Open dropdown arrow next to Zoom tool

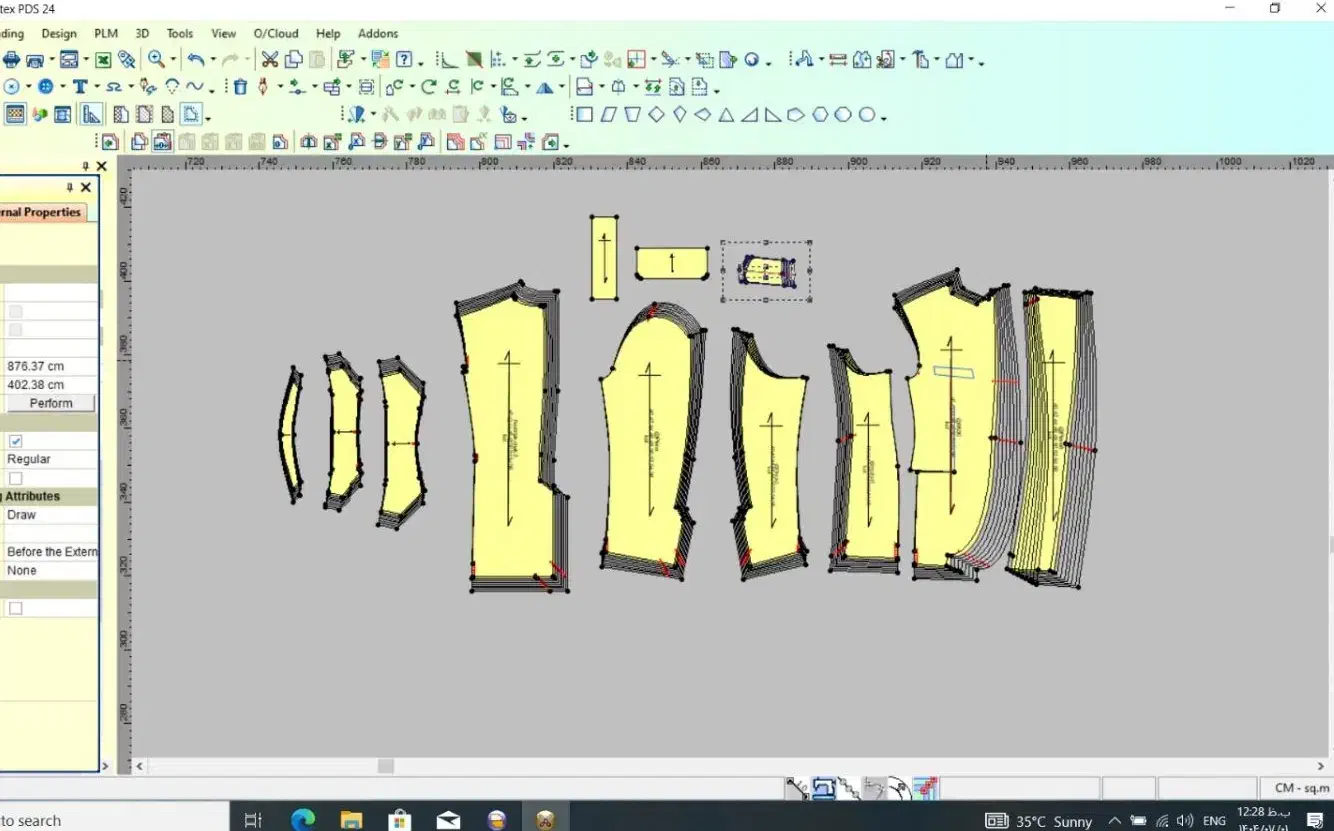(x=174, y=61)
